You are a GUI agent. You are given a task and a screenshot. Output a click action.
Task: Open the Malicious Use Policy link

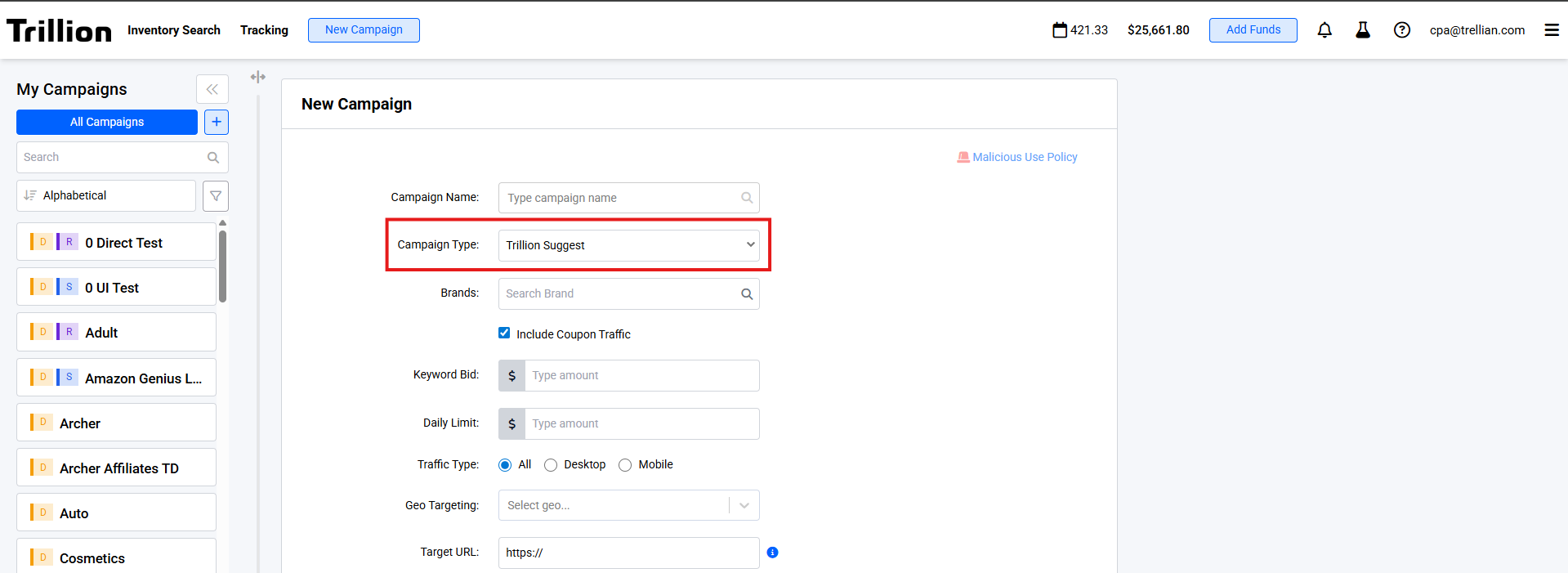point(1024,157)
